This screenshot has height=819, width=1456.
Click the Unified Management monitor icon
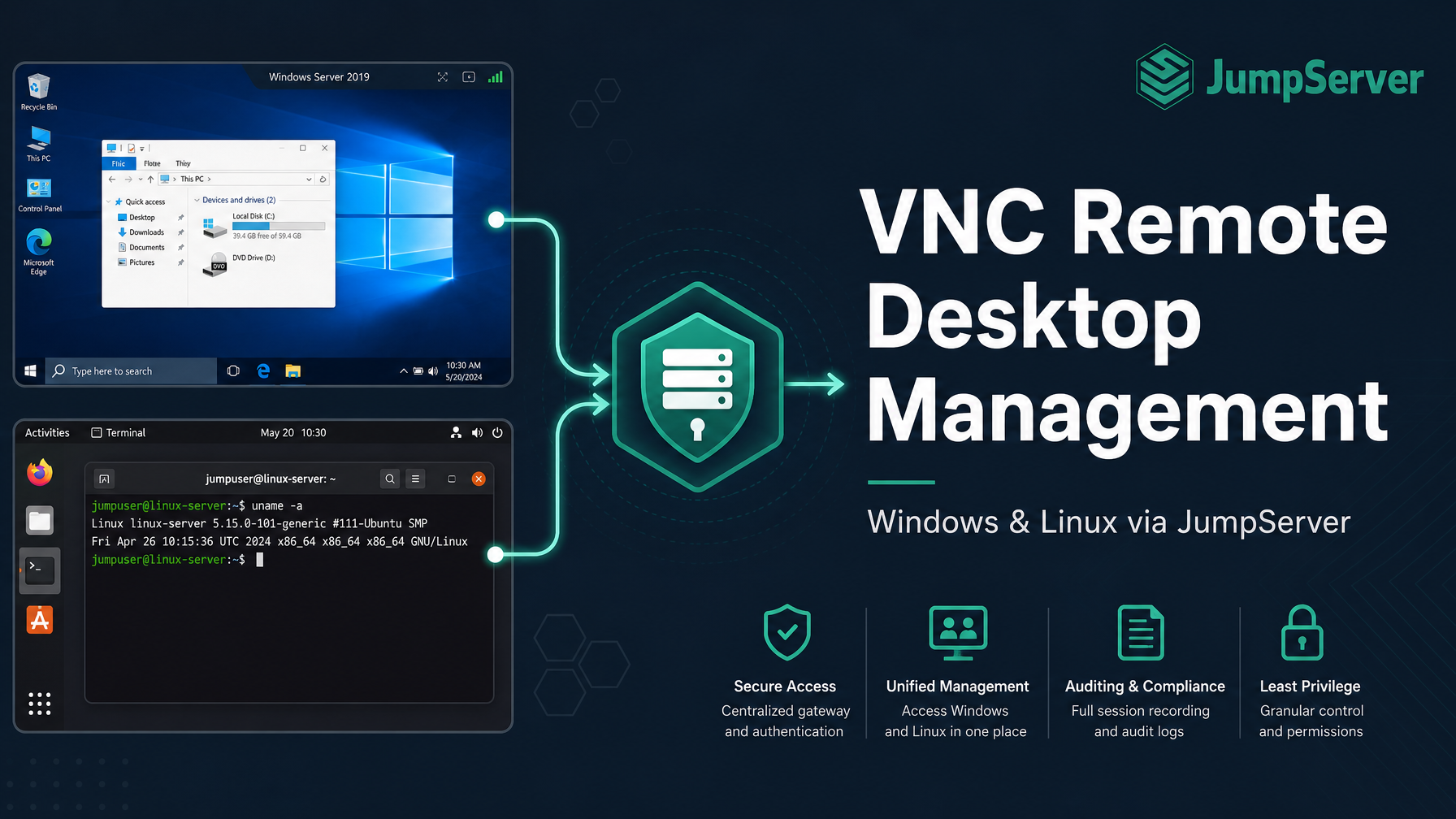click(x=958, y=632)
